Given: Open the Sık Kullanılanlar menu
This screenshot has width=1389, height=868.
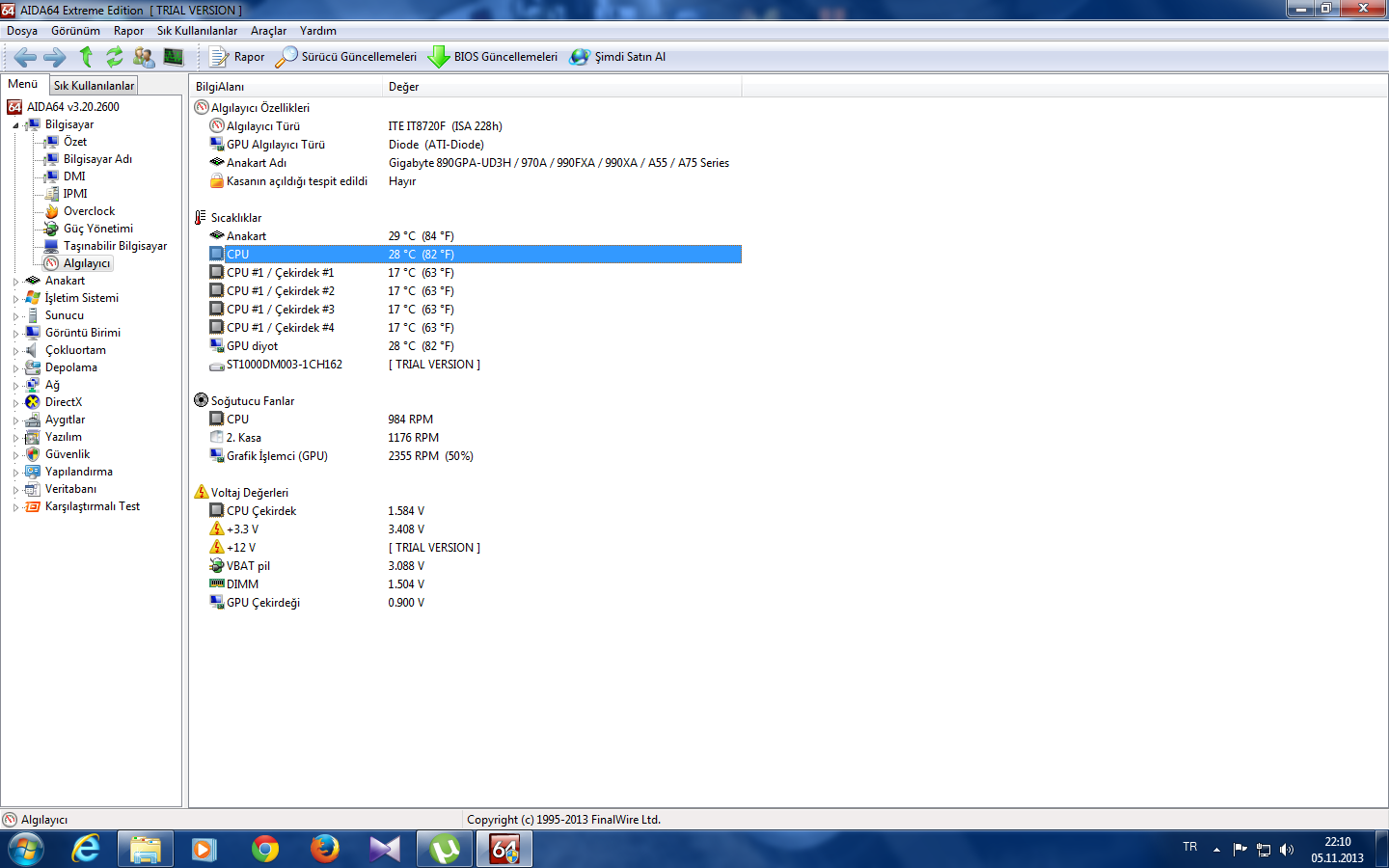Looking at the screenshot, I should point(197,31).
